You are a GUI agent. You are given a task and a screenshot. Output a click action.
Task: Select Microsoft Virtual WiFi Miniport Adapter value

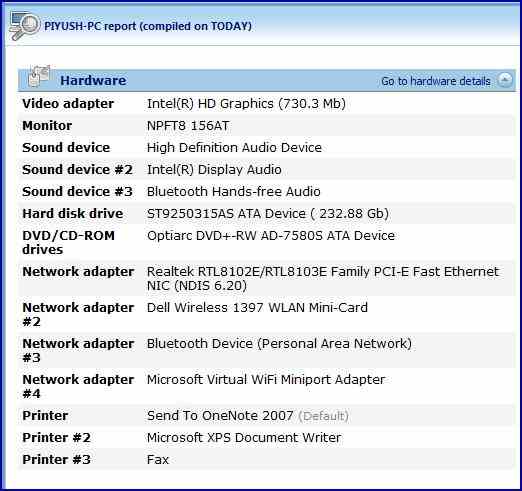point(266,380)
